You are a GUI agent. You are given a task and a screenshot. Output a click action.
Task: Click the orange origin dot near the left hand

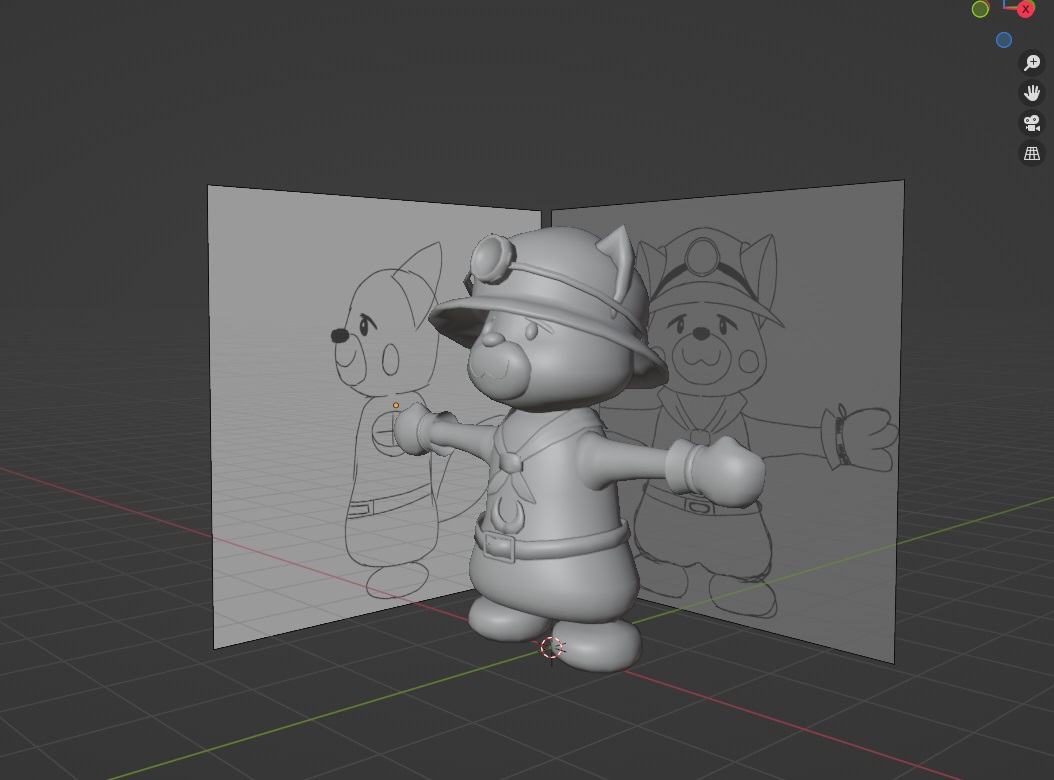[396, 405]
